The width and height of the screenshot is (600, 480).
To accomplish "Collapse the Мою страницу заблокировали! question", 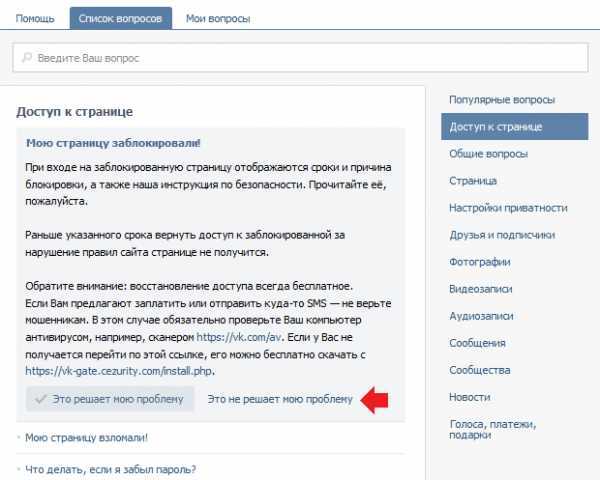I will 113,143.
